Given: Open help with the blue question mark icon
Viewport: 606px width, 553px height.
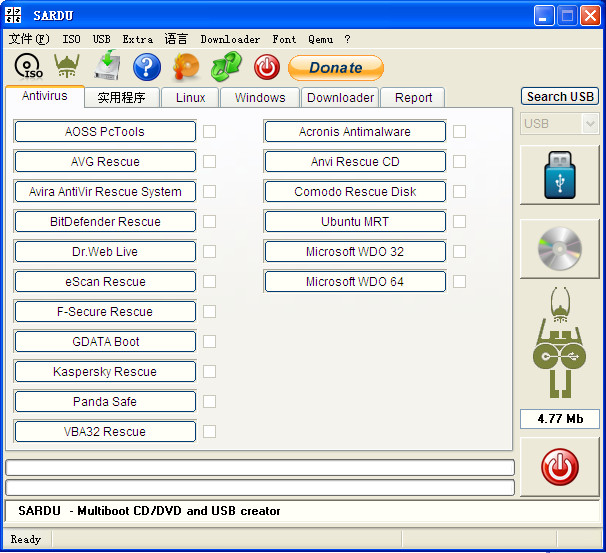Looking at the screenshot, I should pyautogui.click(x=147, y=67).
